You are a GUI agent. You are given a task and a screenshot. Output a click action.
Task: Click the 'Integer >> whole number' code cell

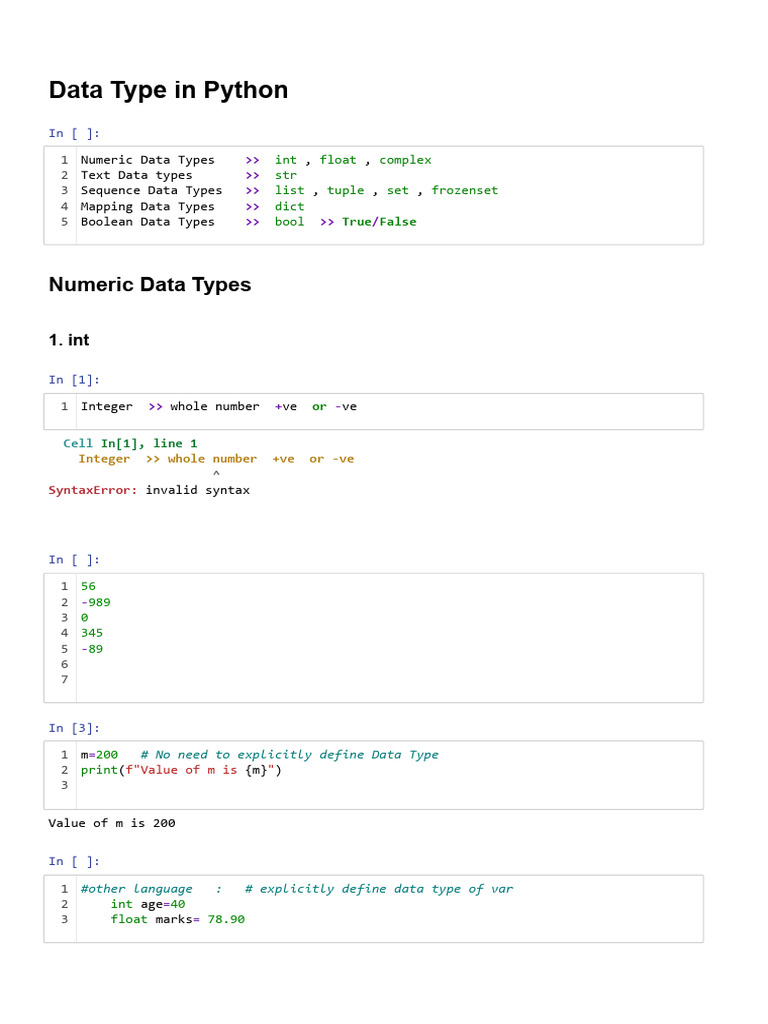point(374,411)
